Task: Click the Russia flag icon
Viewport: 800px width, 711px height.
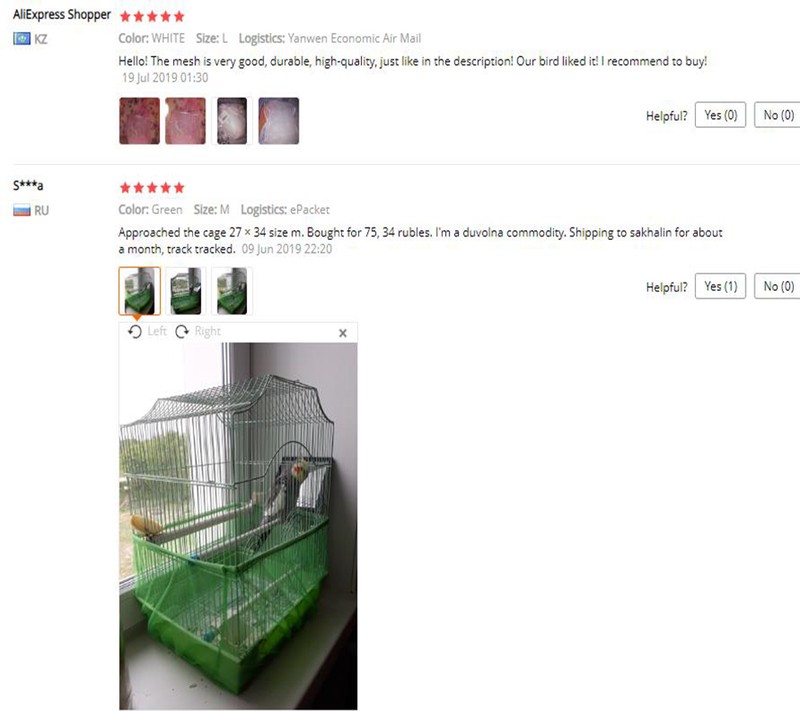Action: click(21, 210)
